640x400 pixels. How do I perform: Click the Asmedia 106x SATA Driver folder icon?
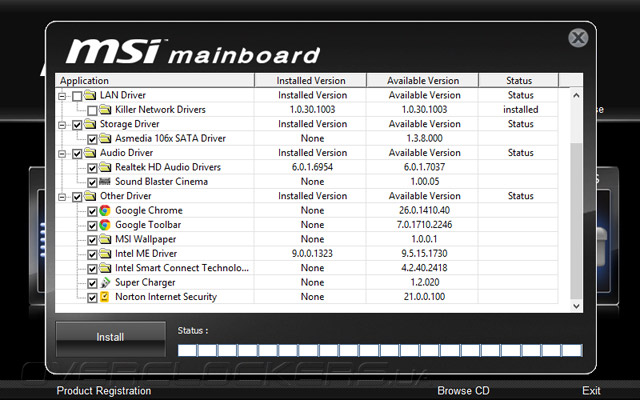point(105,138)
